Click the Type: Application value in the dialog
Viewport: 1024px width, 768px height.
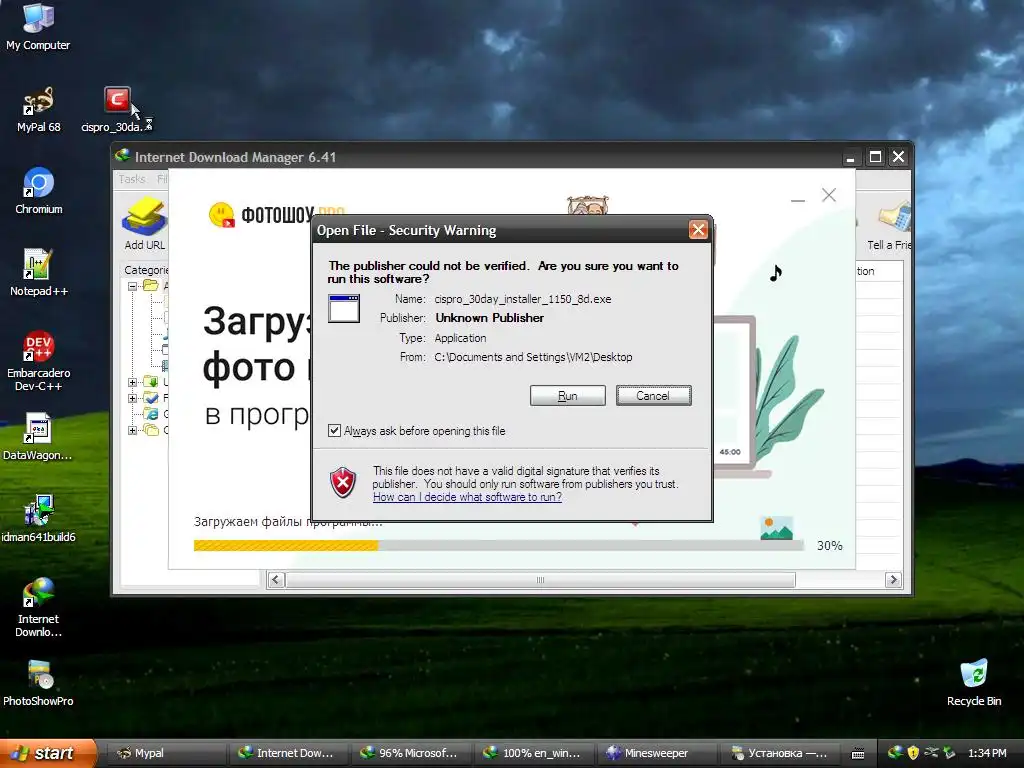[460, 338]
